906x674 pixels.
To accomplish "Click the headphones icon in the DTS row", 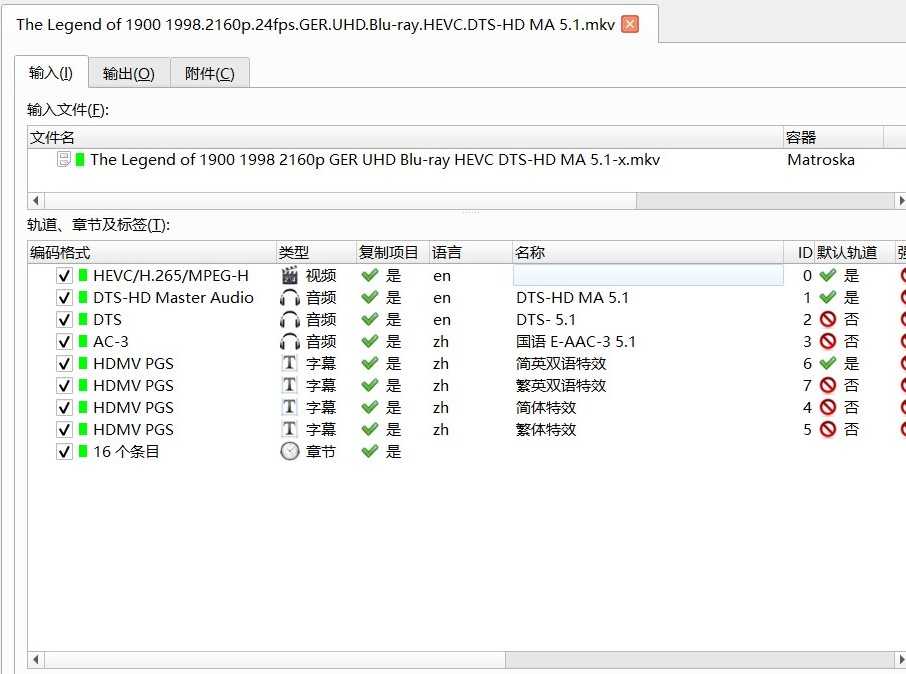I will pyautogui.click(x=289, y=320).
